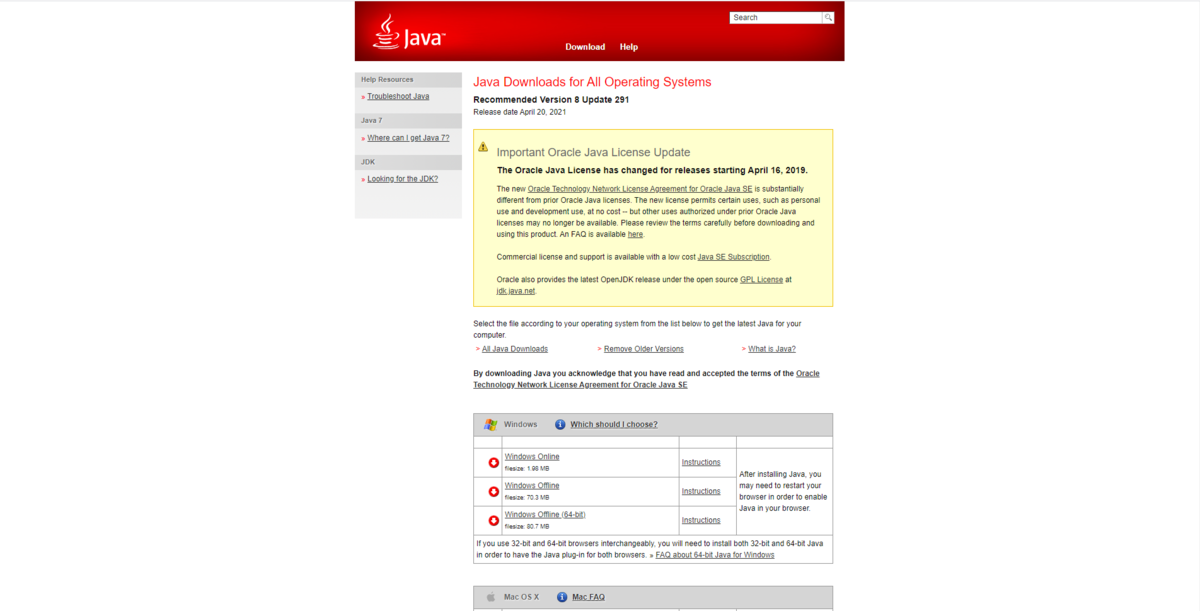Click info icon beside Mac FAQ
This screenshot has height=611, width=1200.
[562, 597]
